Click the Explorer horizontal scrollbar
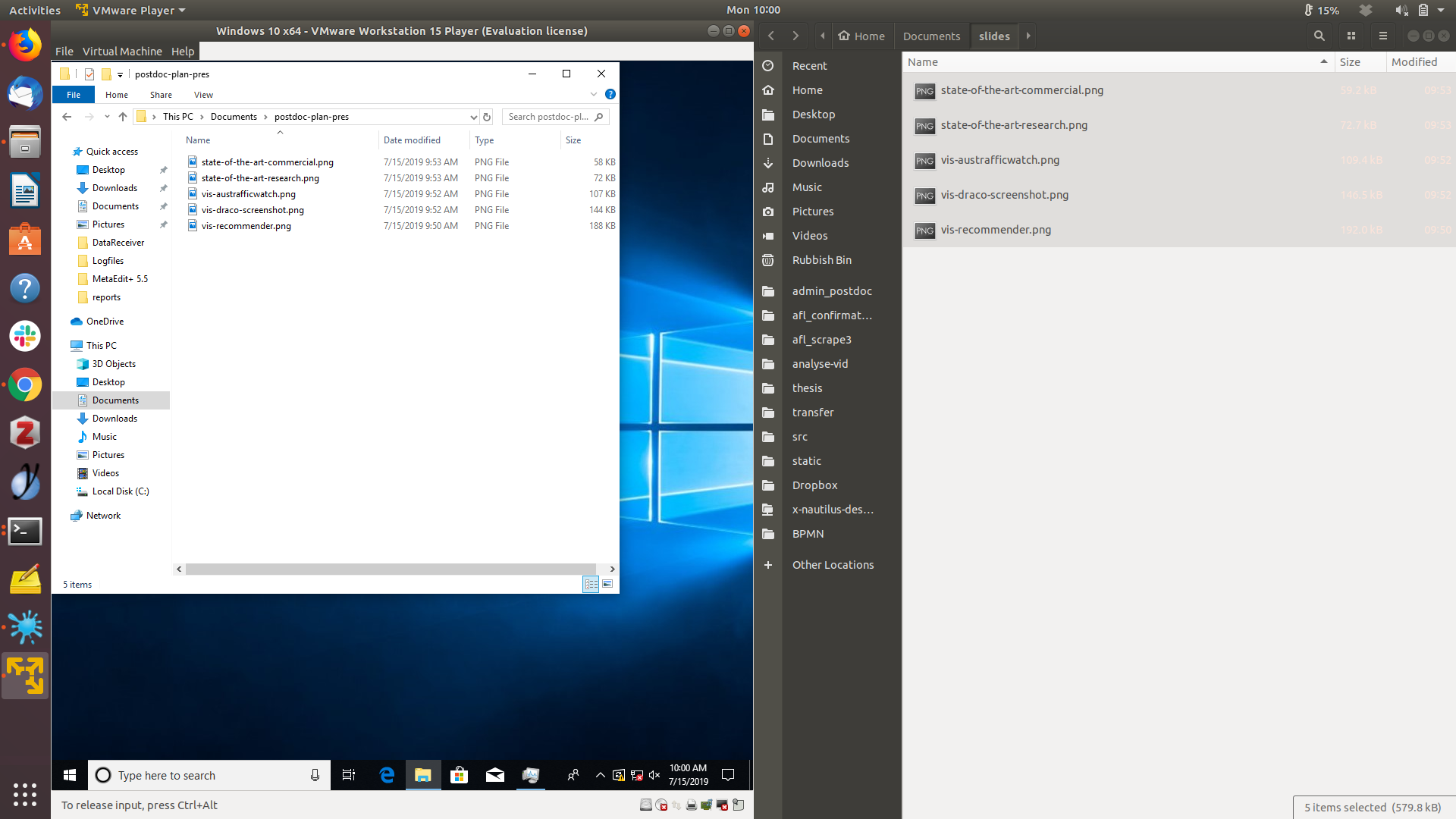The image size is (1456, 819). point(391,569)
